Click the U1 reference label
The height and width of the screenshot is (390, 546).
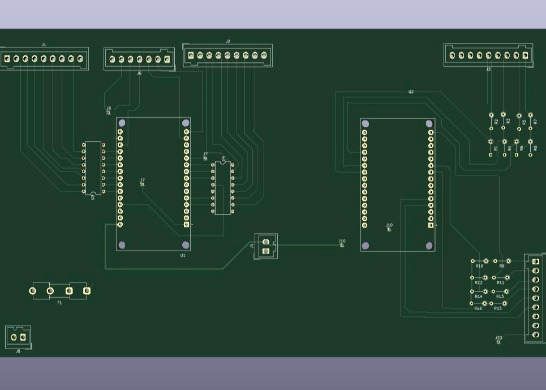[182, 255]
